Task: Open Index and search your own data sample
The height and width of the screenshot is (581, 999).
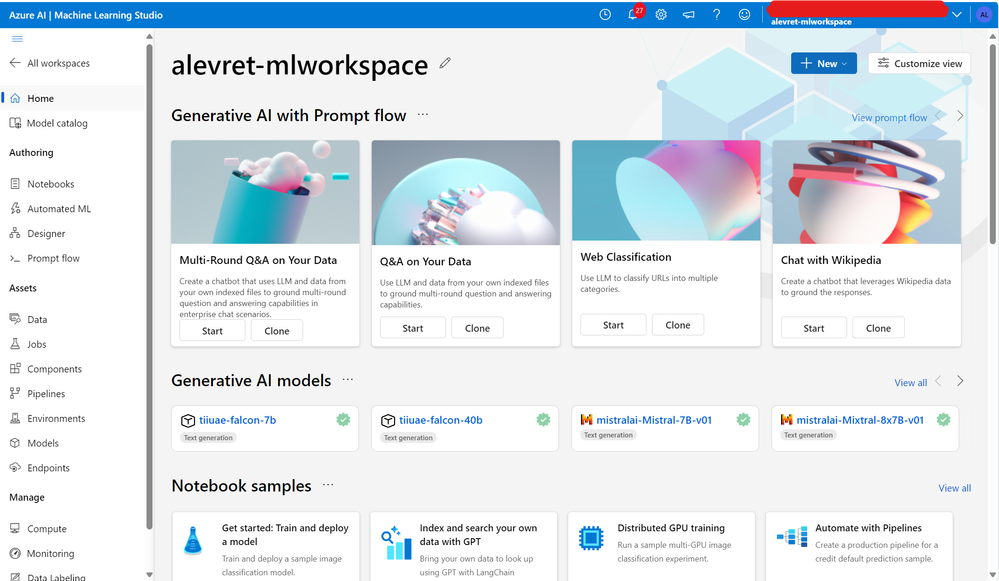Action: [x=464, y=547]
